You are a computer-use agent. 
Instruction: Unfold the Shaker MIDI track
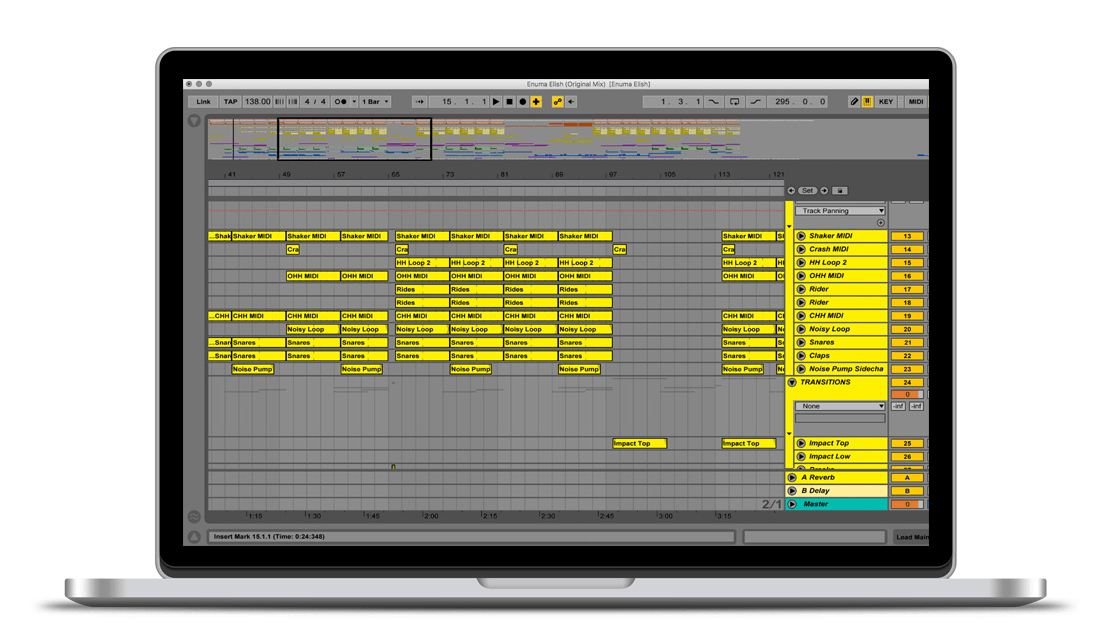[x=801, y=236]
